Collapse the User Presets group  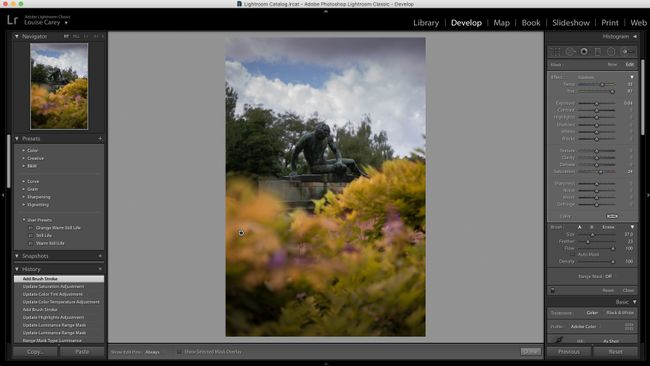pos(24,220)
